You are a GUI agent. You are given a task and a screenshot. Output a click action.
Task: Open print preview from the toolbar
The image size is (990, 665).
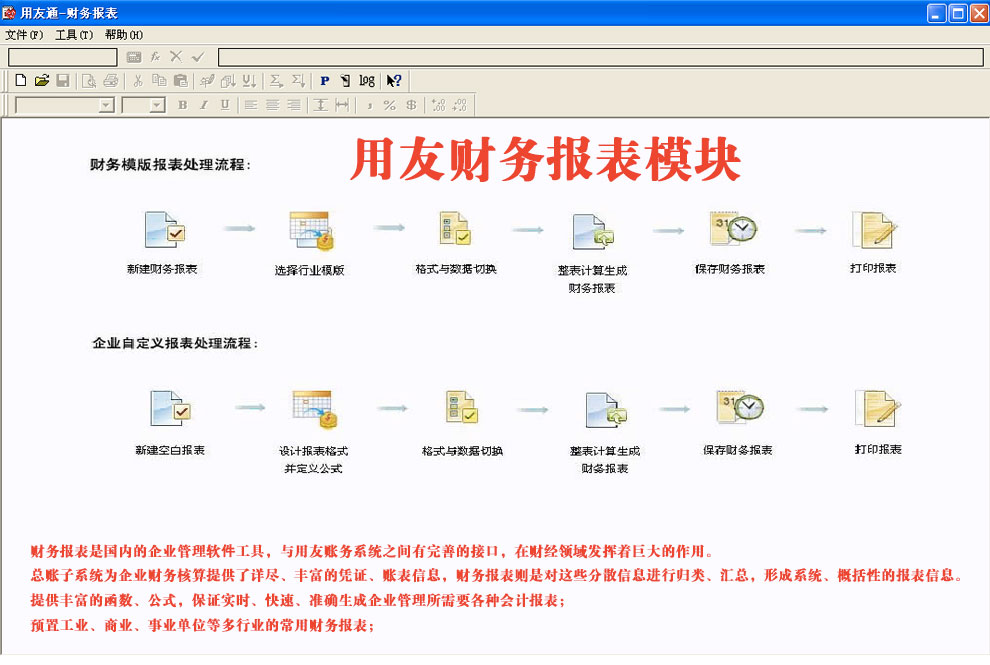click(x=89, y=81)
